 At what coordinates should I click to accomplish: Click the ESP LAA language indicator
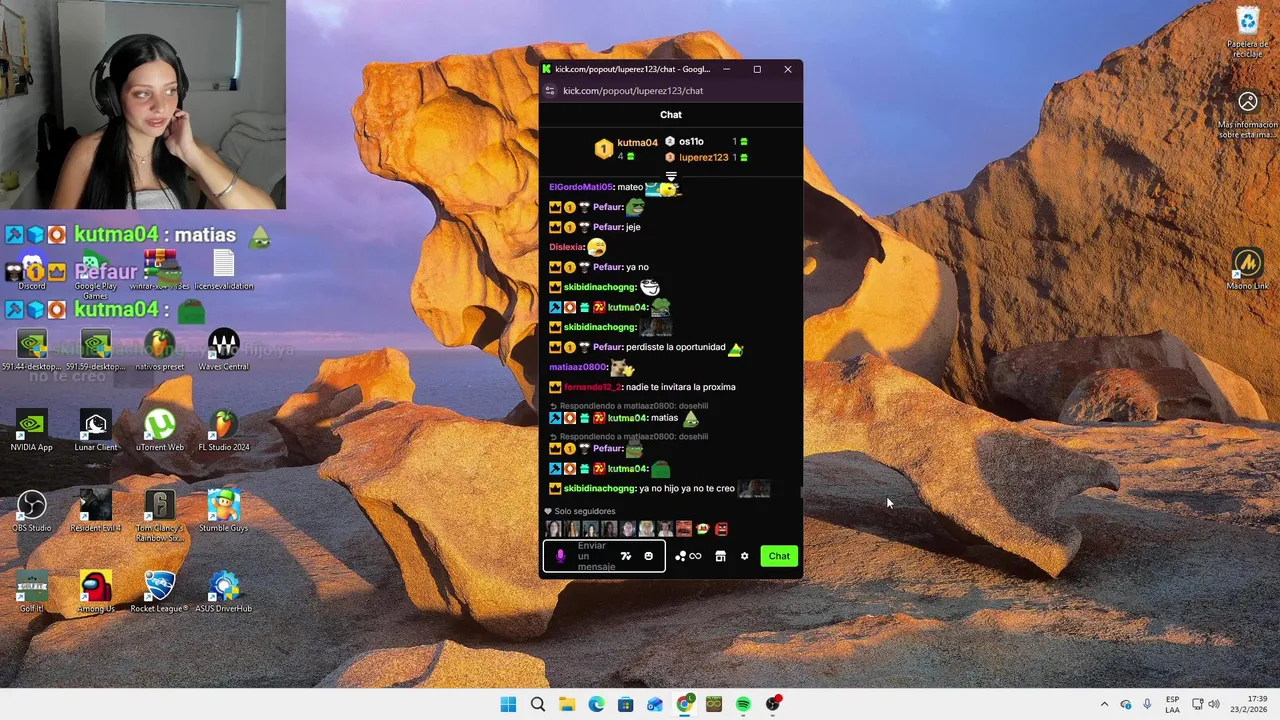coord(1172,704)
